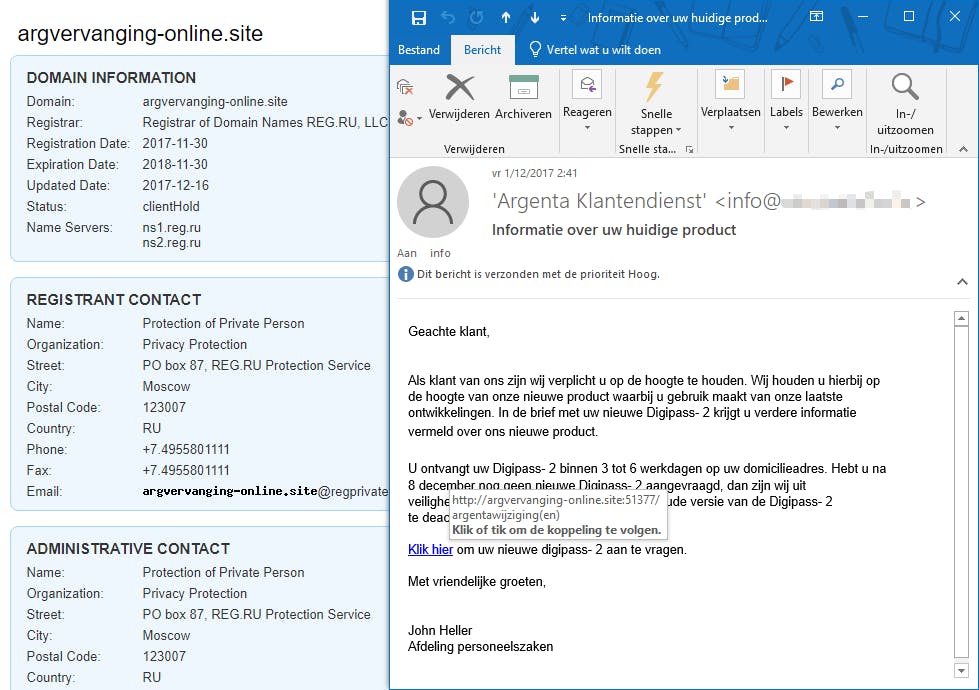This screenshot has height=690, width=979.
Task: Collapse the message header with chevron
Action: [962, 282]
